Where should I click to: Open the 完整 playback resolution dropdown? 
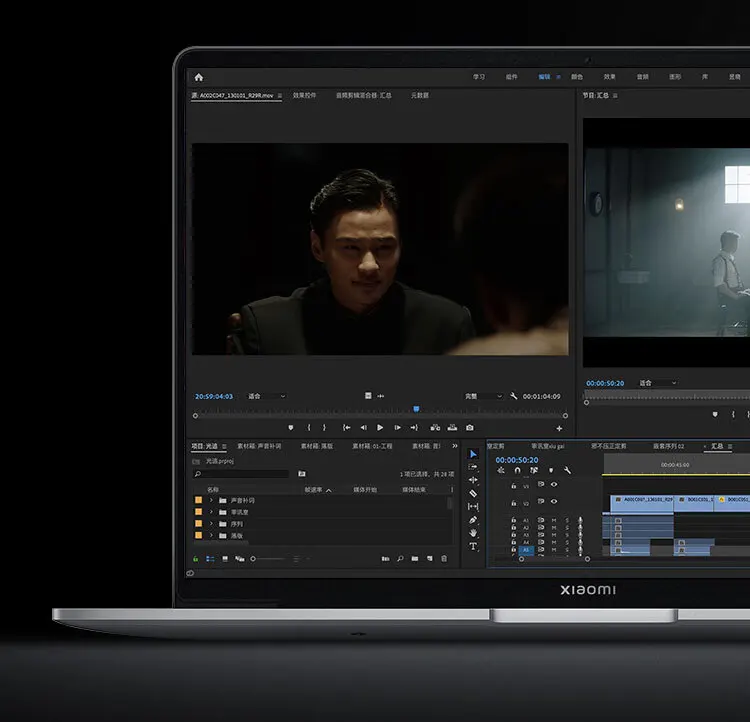tap(483, 396)
